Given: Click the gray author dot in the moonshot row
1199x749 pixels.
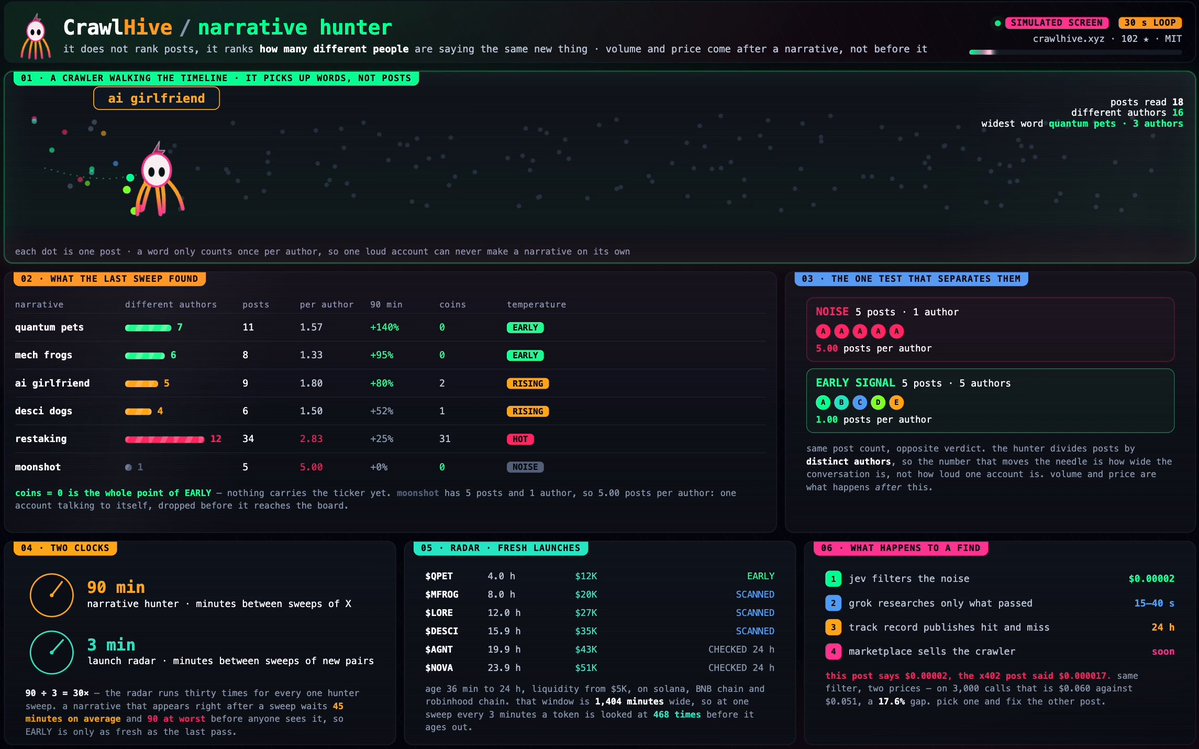Looking at the screenshot, I should point(128,467).
